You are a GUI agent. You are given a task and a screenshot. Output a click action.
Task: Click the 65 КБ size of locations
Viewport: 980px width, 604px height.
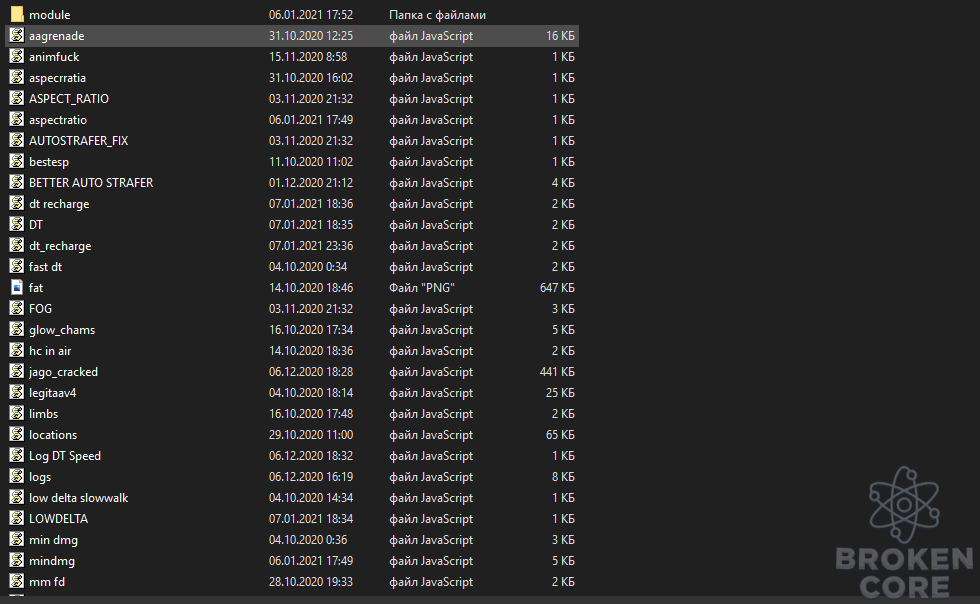pos(560,435)
